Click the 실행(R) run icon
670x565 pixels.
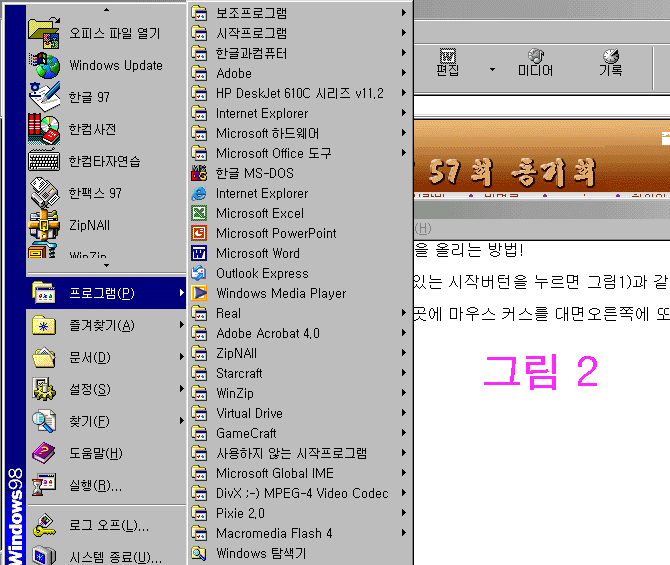coord(44,485)
